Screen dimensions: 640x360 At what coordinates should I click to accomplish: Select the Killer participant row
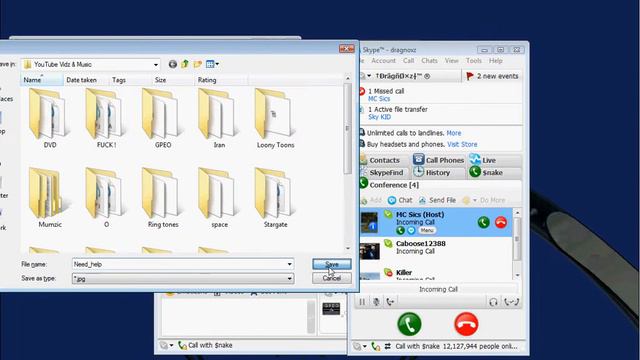pyautogui.click(x=436, y=273)
